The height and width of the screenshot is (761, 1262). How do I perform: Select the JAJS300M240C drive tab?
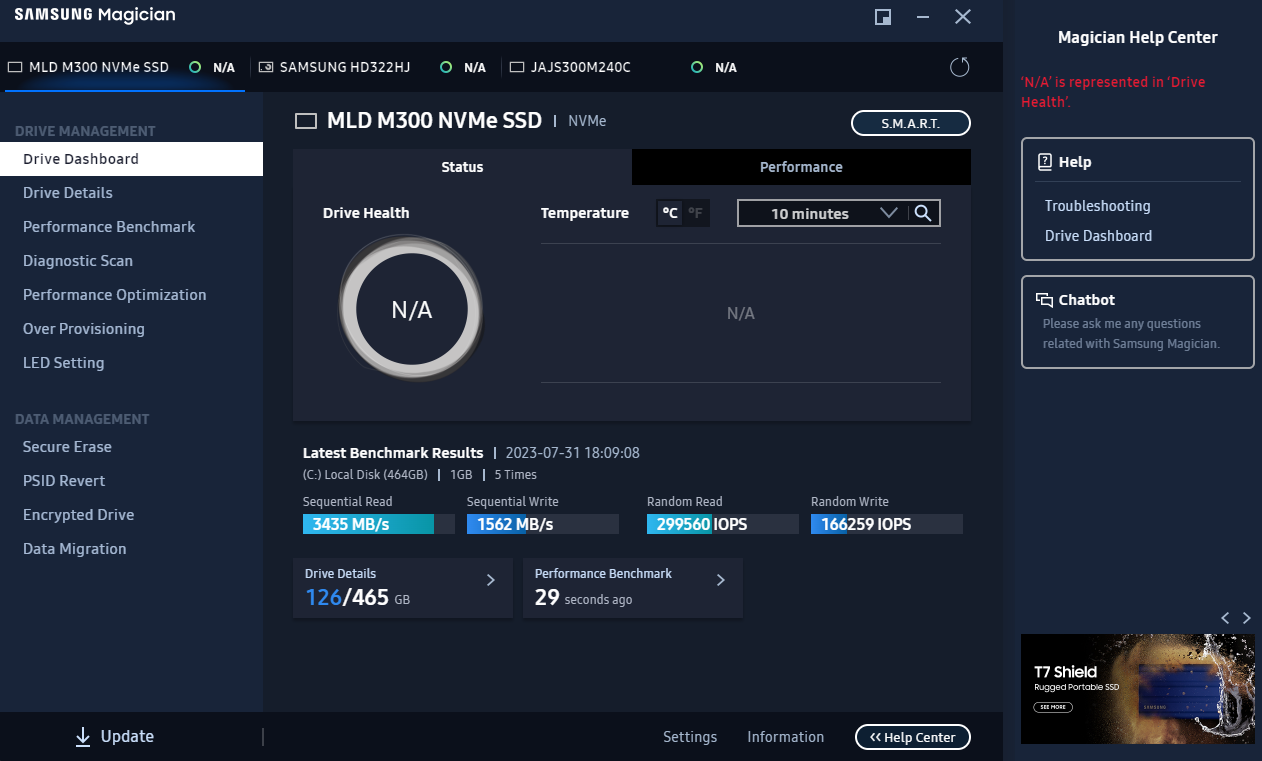pos(624,67)
